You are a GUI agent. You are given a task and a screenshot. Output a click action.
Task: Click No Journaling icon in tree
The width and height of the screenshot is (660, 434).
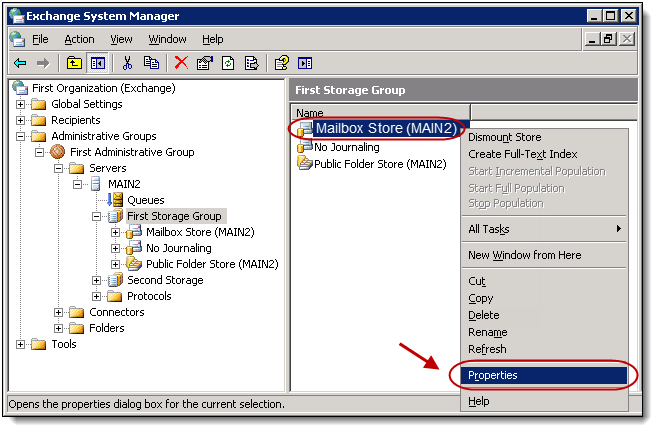(134, 248)
